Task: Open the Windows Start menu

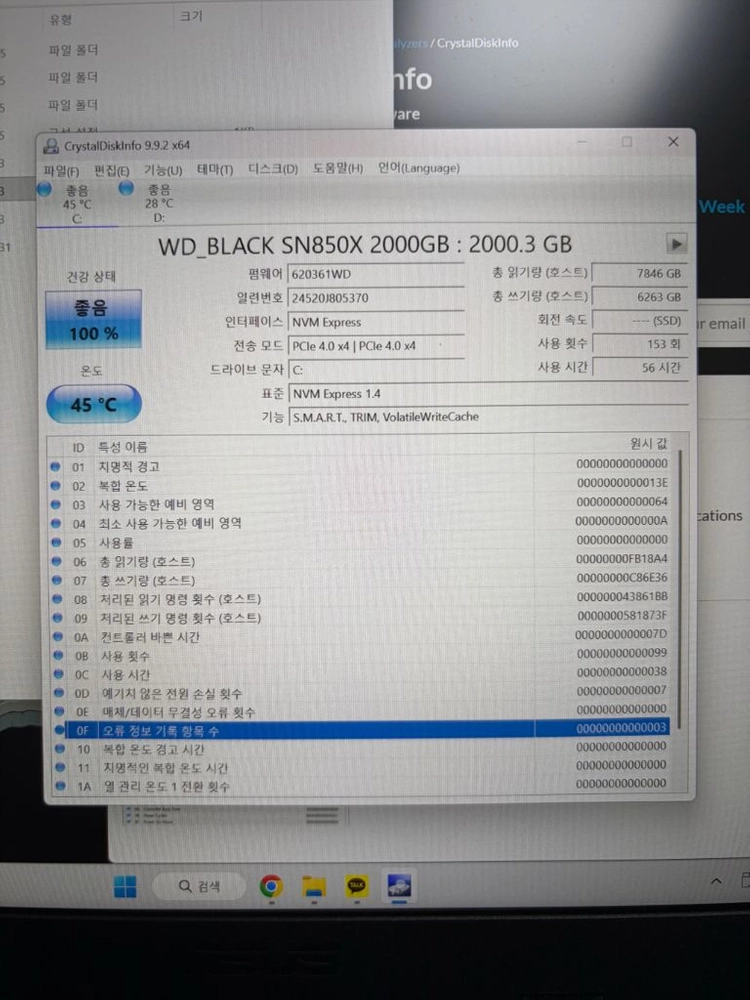Action: point(125,886)
